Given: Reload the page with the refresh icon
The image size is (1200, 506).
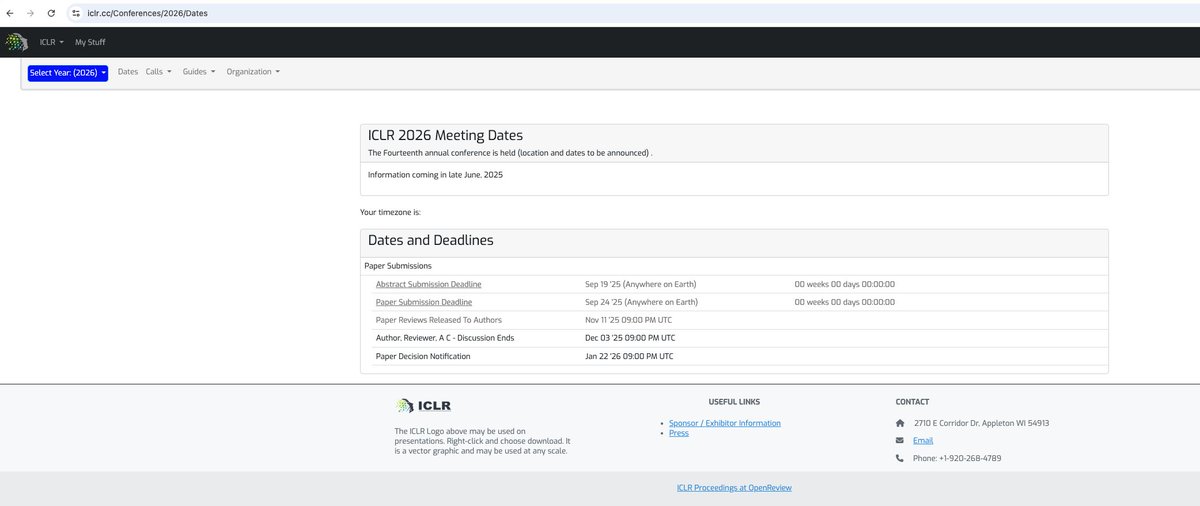Looking at the screenshot, I should pos(51,13).
